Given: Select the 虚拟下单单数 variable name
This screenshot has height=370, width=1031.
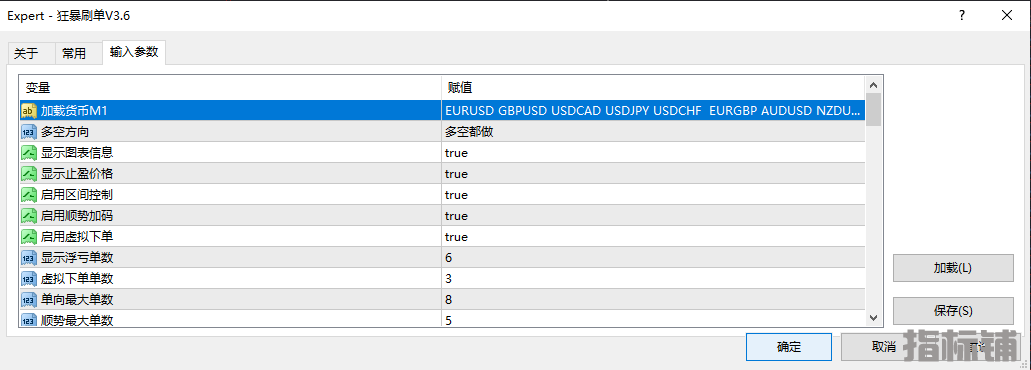Looking at the screenshot, I should (x=77, y=279).
